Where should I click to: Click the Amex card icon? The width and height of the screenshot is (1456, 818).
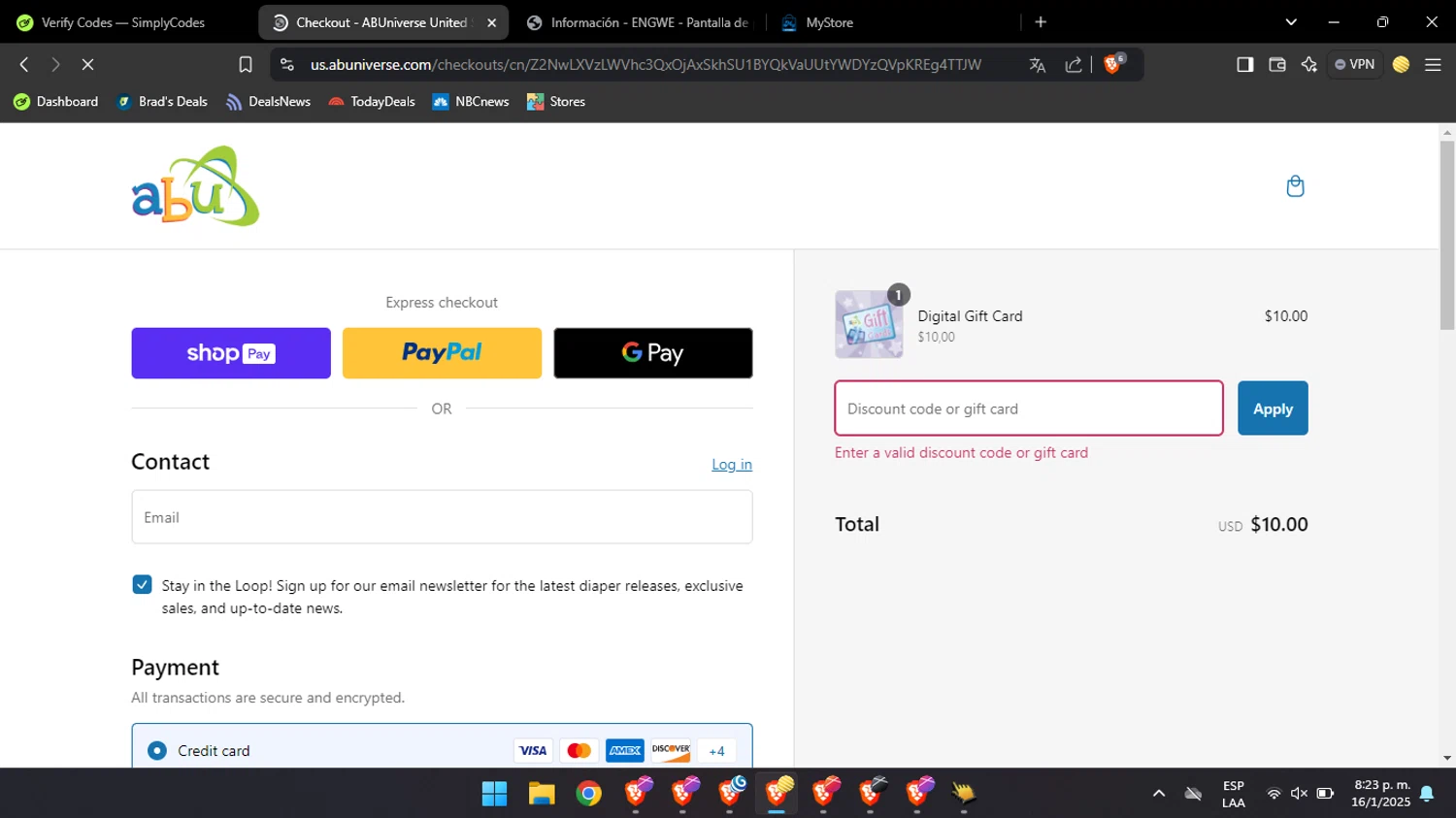[625, 750]
